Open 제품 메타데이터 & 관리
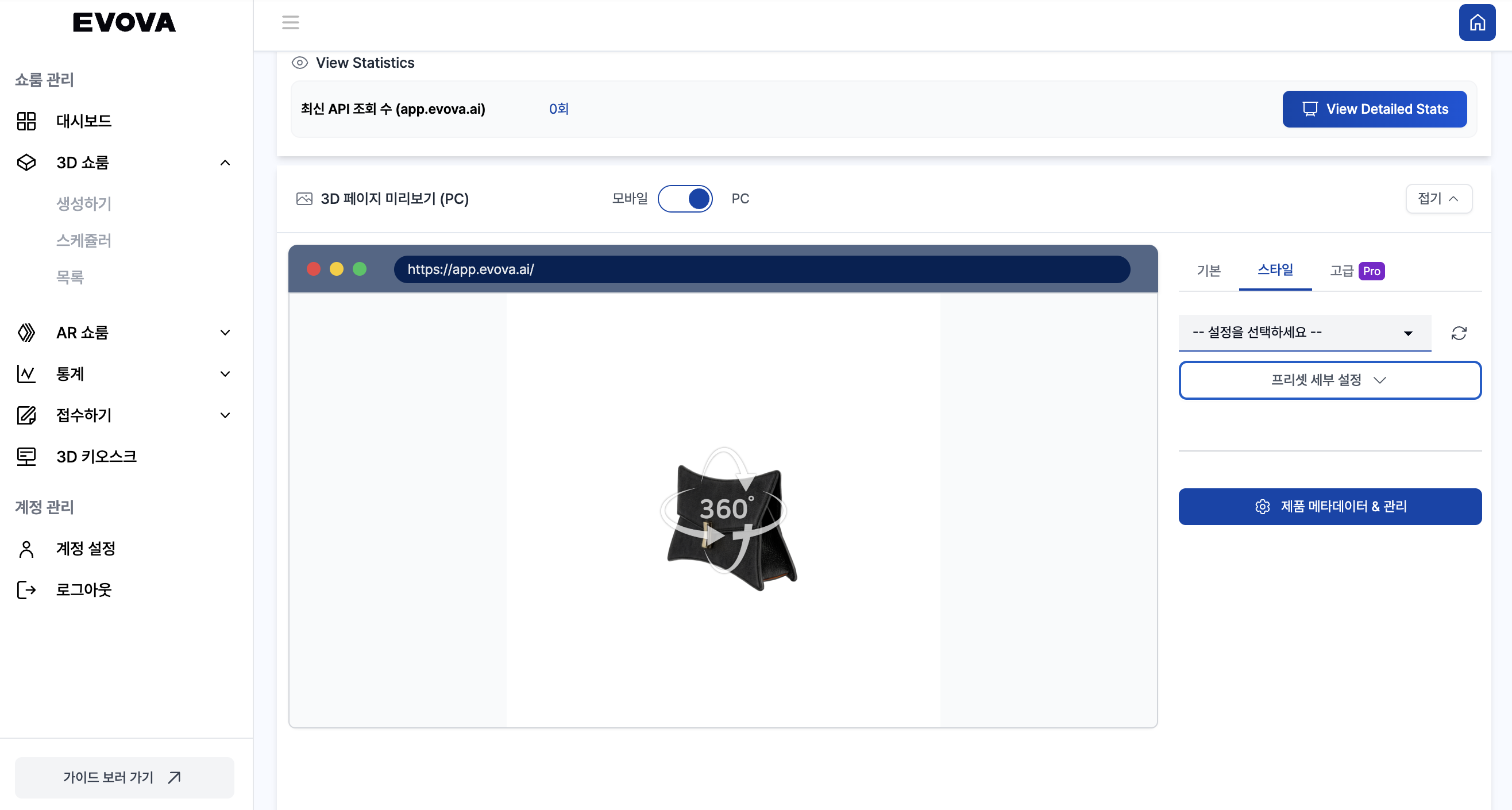1512x810 pixels. coord(1330,507)
